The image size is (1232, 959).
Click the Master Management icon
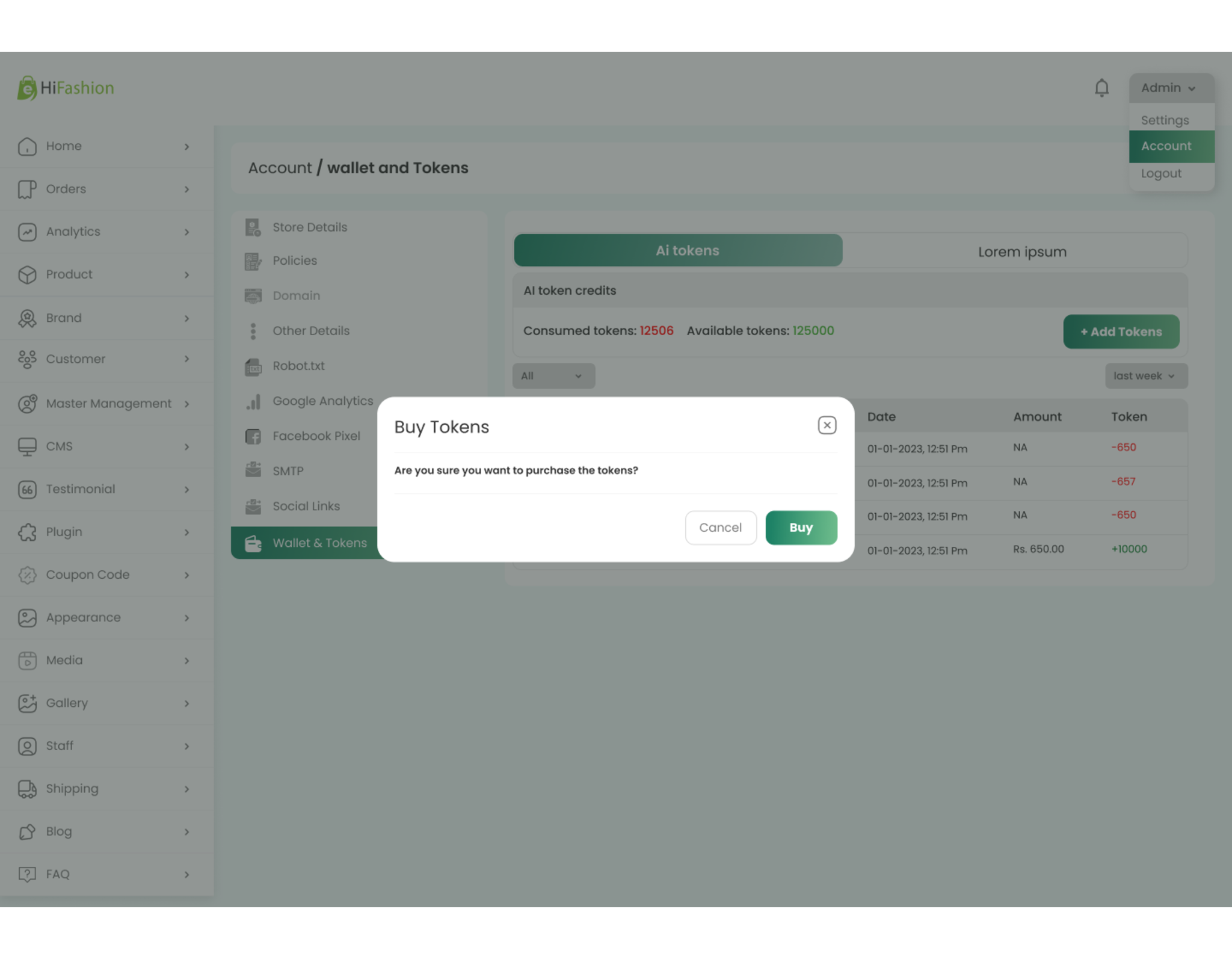click(27, 404)
